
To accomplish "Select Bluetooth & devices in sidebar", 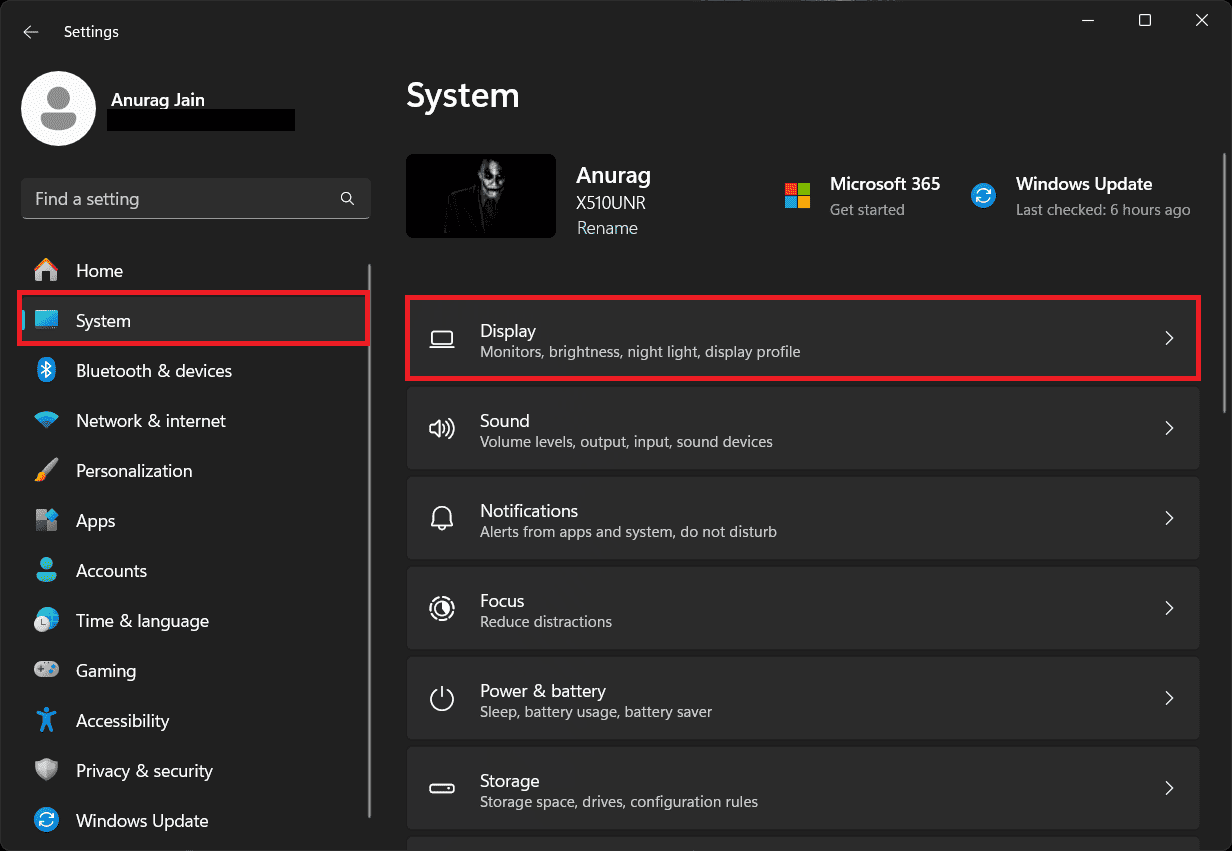I will coord(194,370).
